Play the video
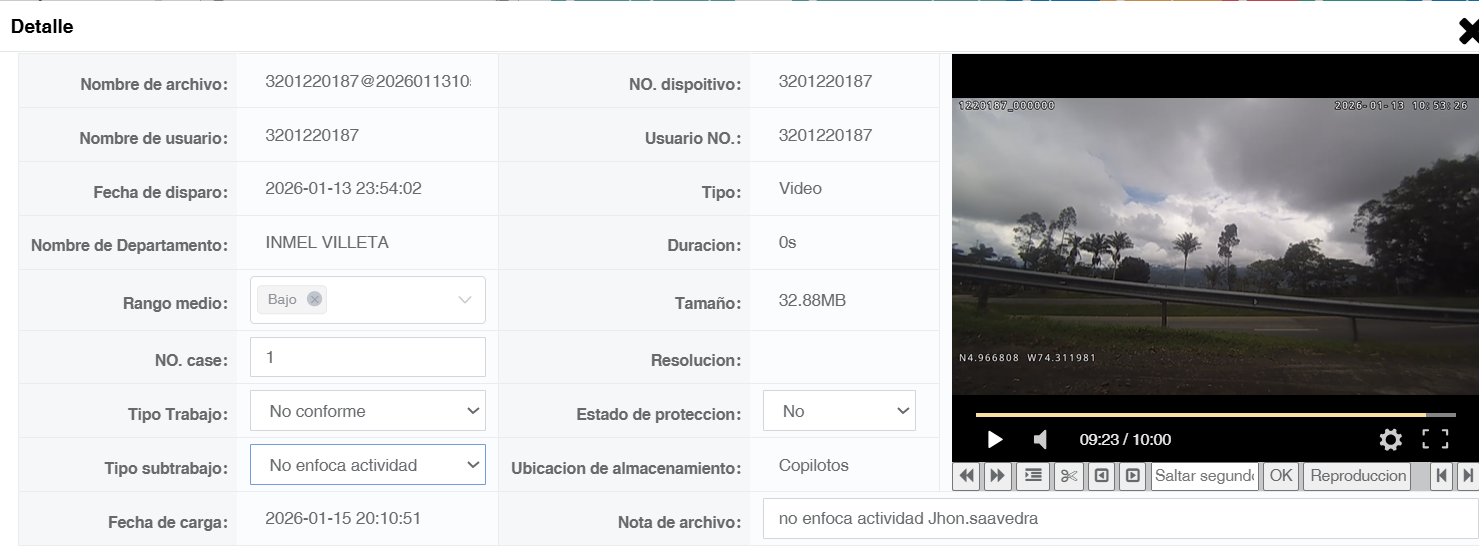Screen dimensions: 1479x553 (x=994, y=439)
